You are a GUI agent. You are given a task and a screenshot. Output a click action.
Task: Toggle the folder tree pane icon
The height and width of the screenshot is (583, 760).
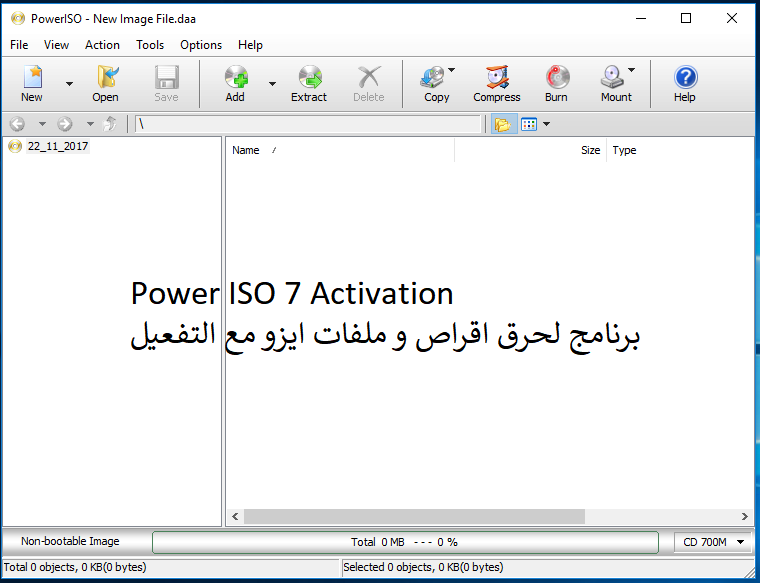[503, 125]
